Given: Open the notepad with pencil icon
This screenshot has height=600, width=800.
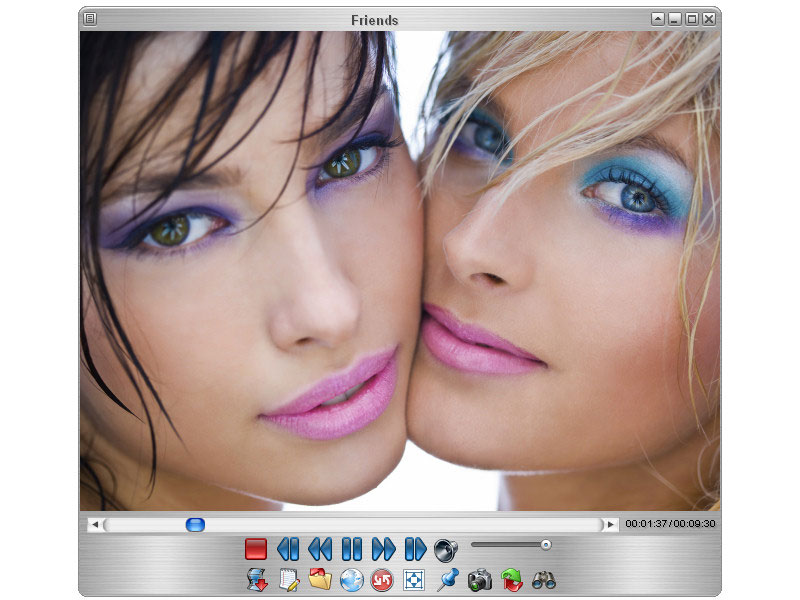Looking at the screenshot, I should pos(289,580).
